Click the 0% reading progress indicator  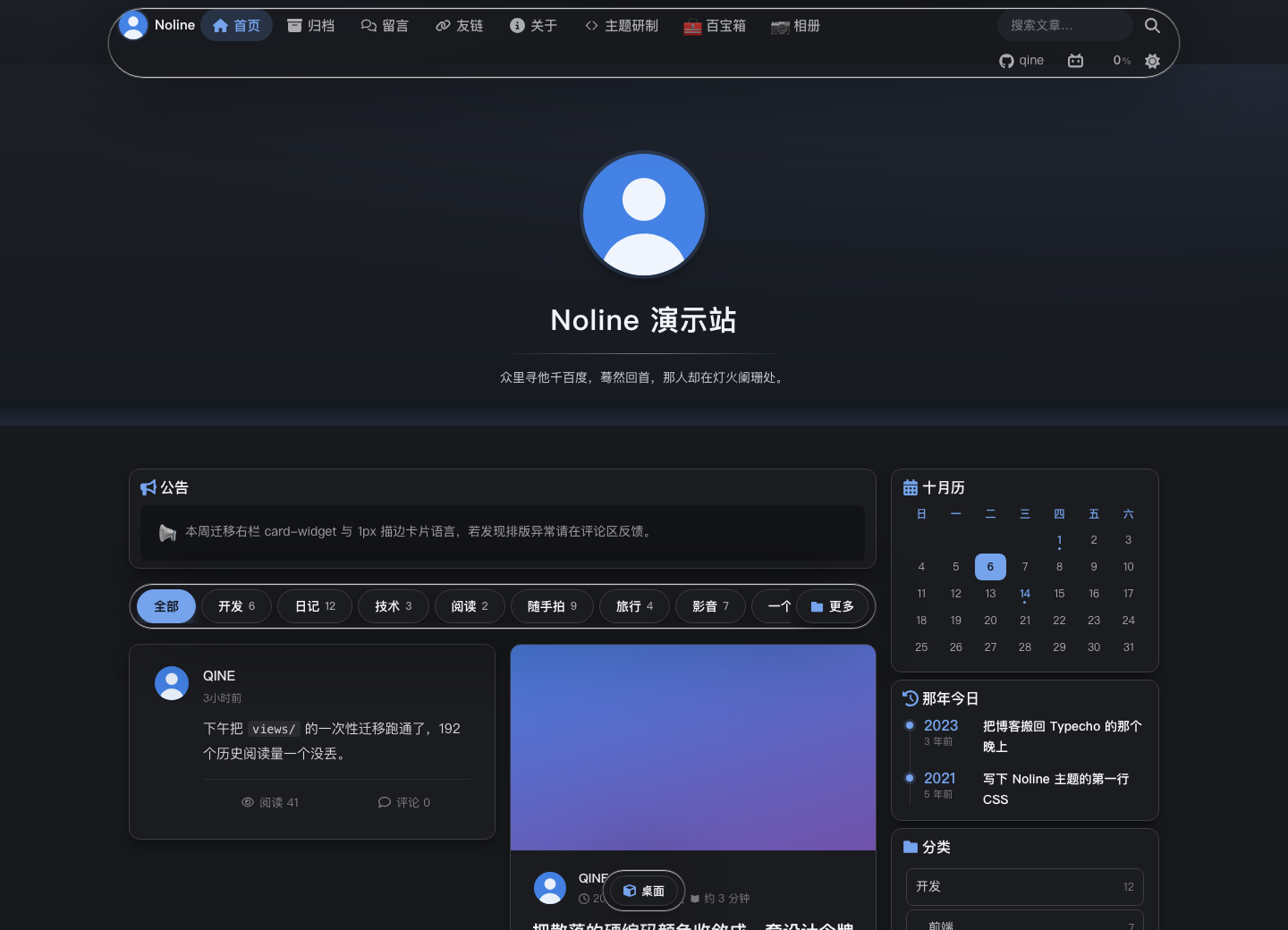[x=1122, y=61]
